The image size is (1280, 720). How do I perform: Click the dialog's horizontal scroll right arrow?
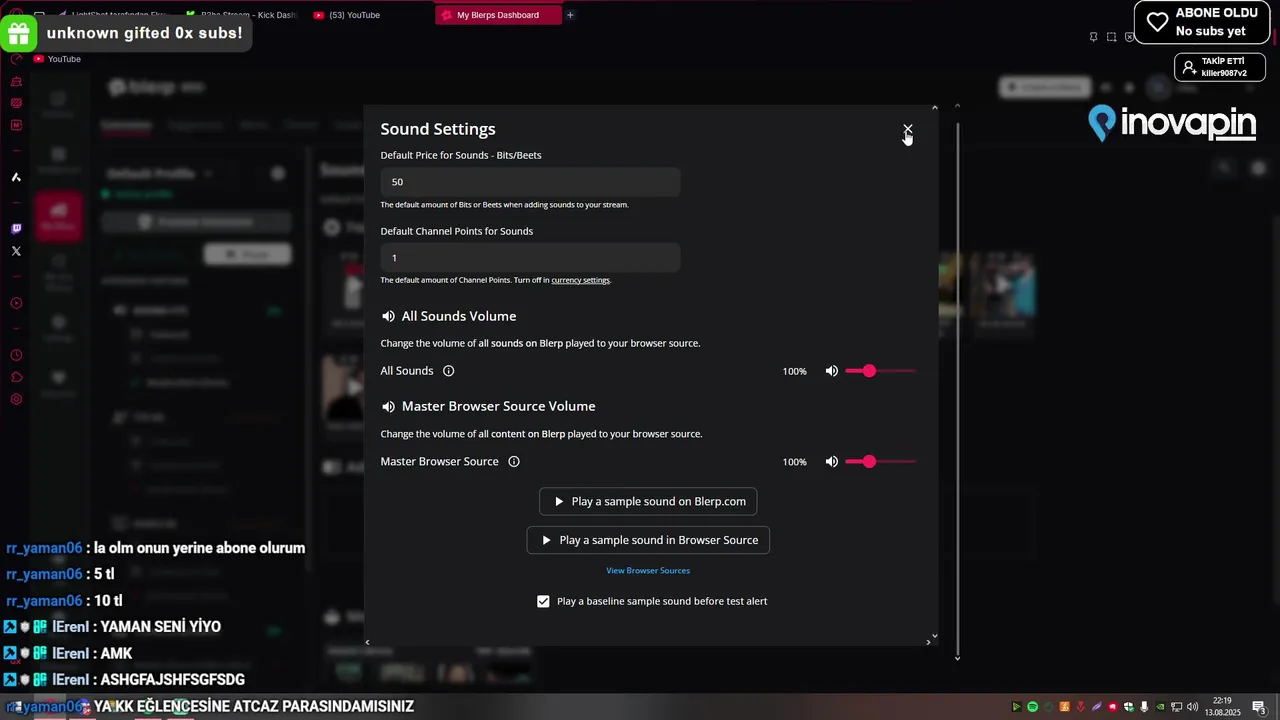[x=928, y=642]
